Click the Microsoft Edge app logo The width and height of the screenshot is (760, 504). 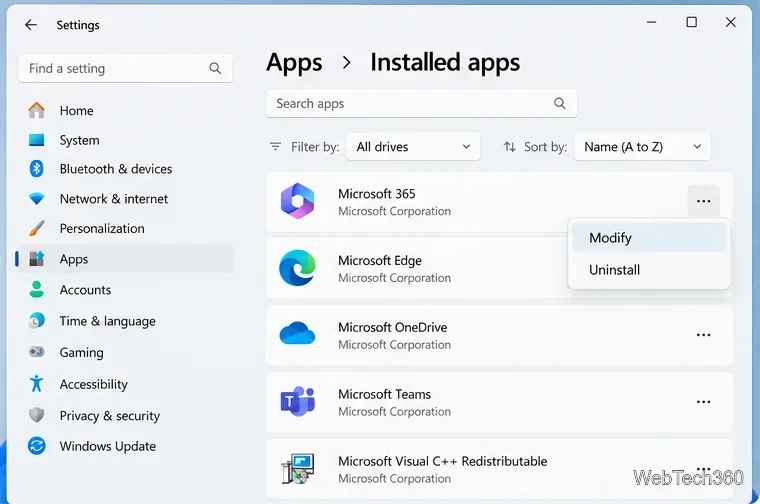coord(298,268)
